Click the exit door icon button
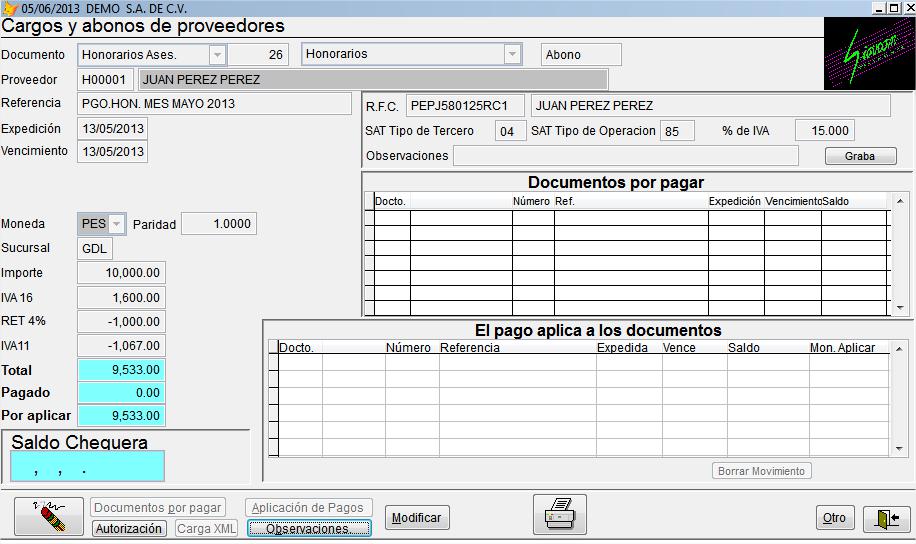The width and height of the screenshot is (916, 544). click(886, 518)
